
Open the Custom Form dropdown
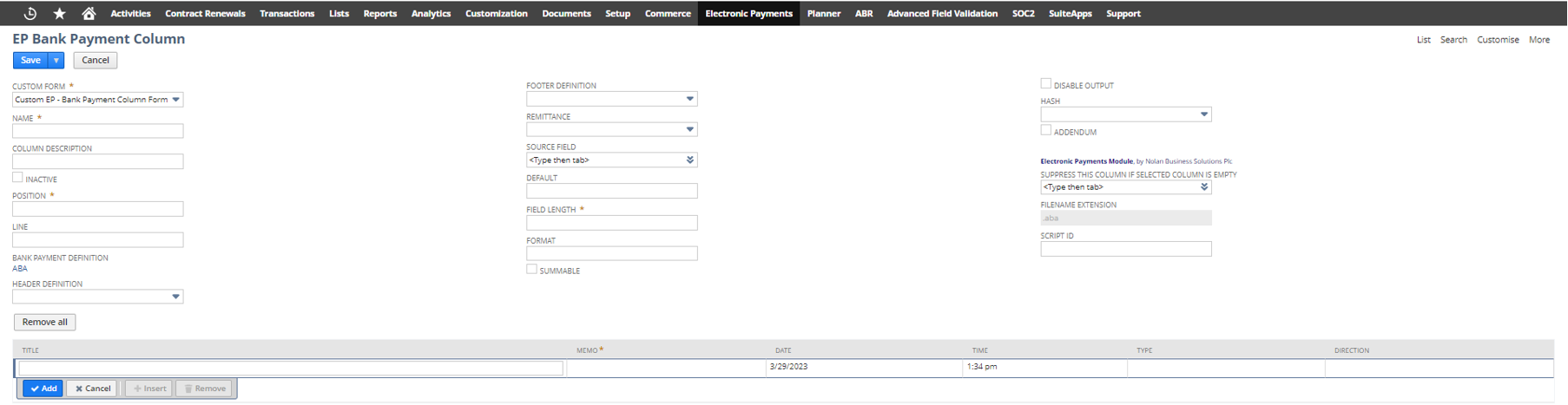point(97,100)
